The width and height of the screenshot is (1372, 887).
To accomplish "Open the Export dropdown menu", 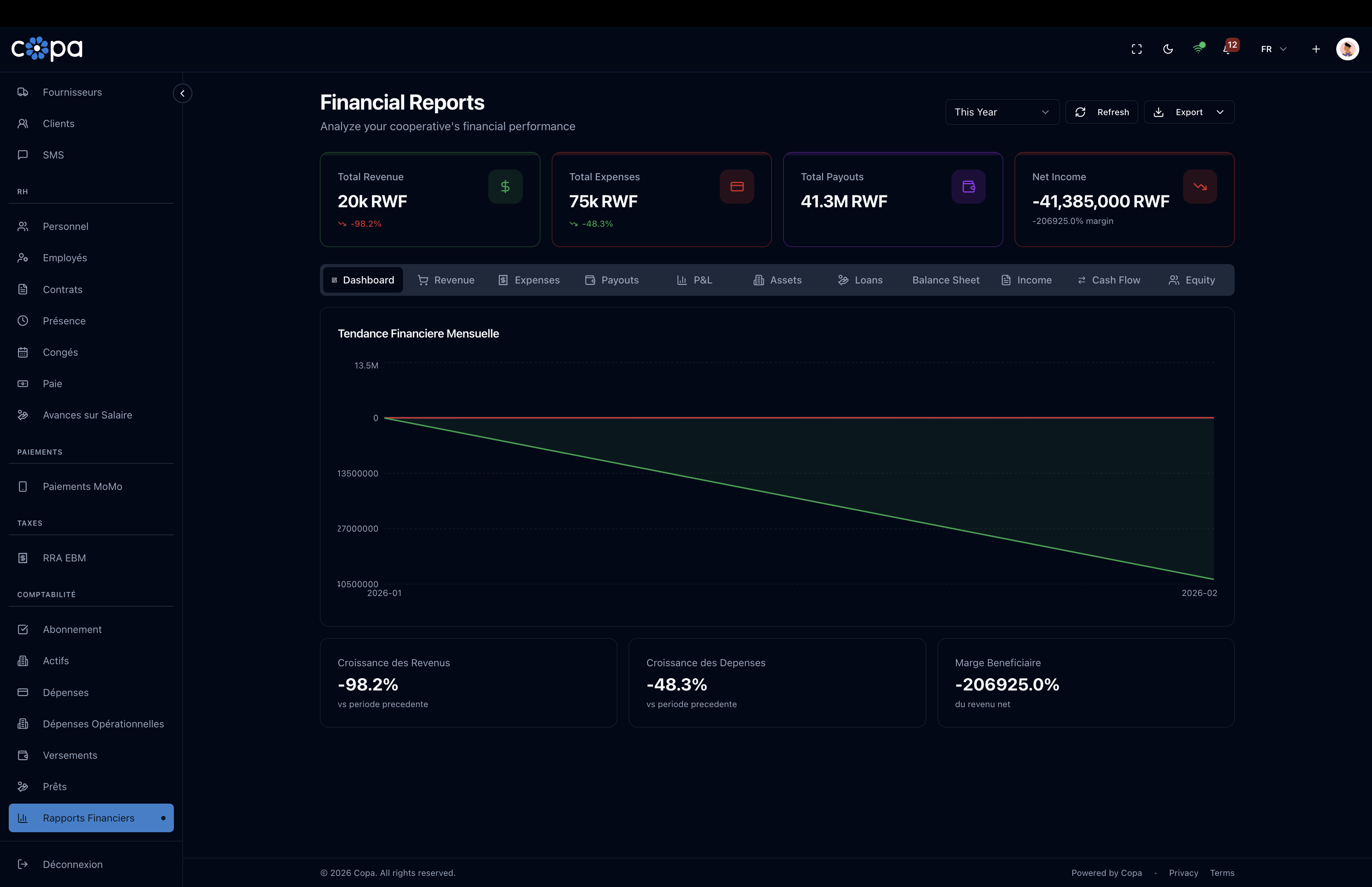I will tap(1188, 112).
